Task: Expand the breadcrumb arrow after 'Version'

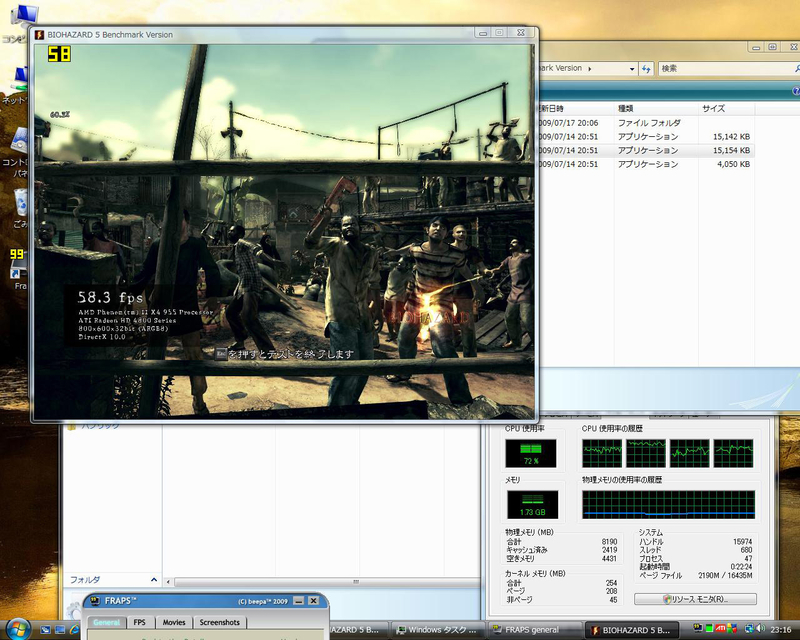Action: coord(590,68)
